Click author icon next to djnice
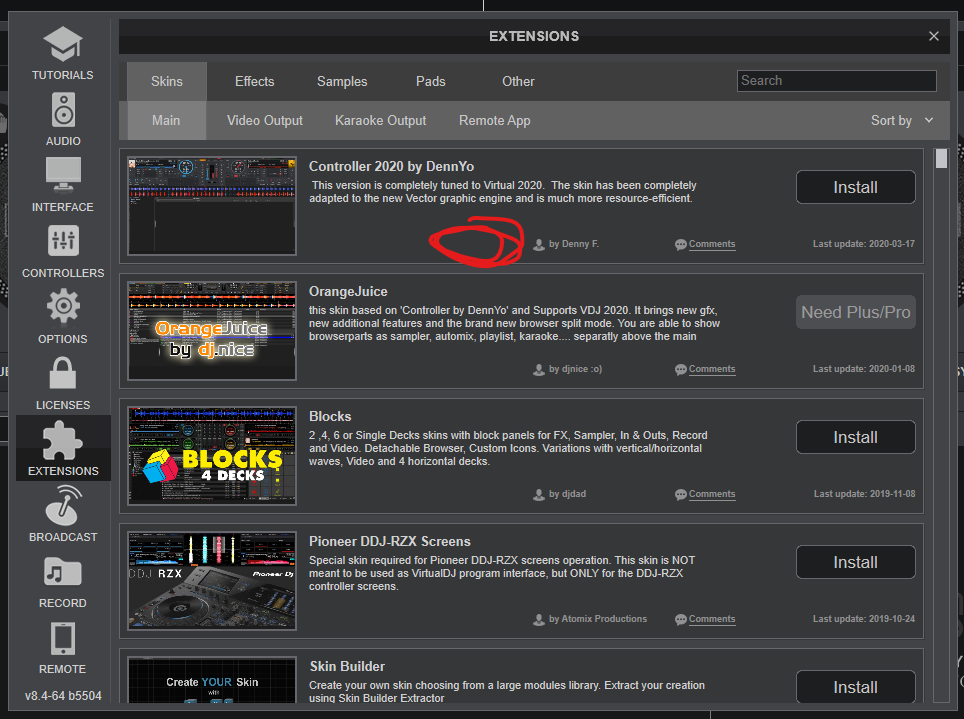This screenshot has width=964, height=719. (x=539, y=370)
